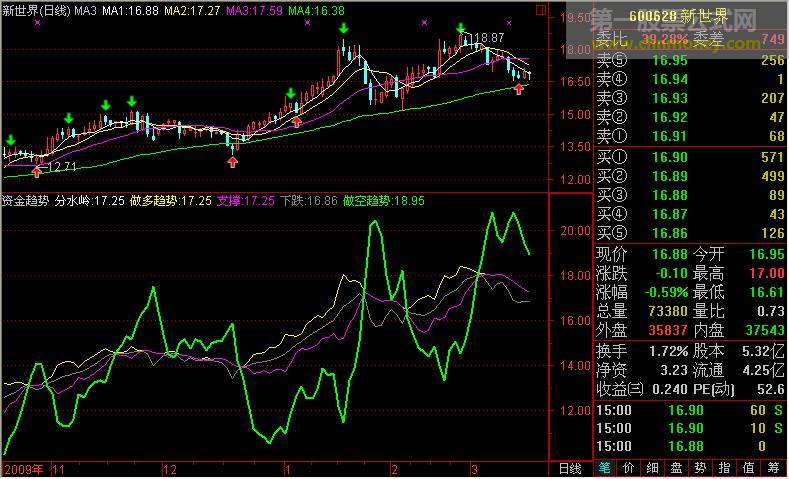
Task: Click the small red window icon beside the price axis
Action: click(x=541, y=10)
